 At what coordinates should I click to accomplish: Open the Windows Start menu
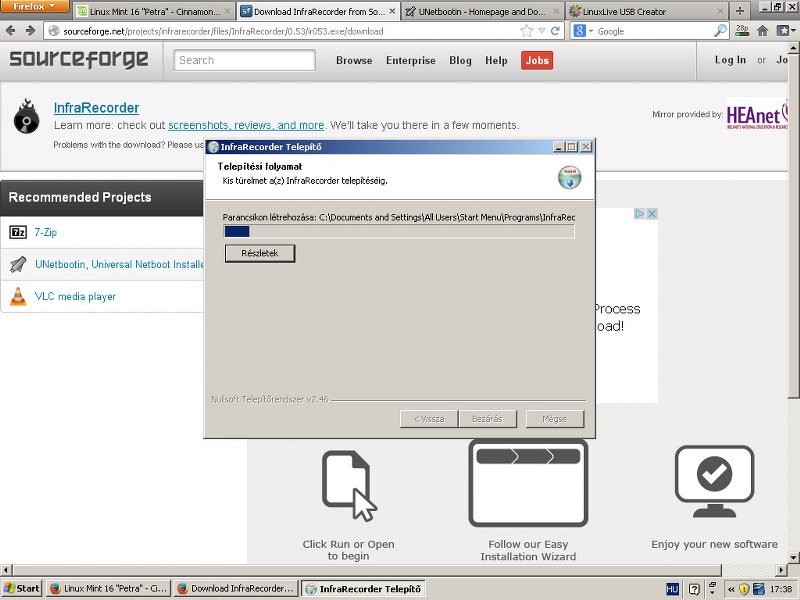[x=22, y=588]
